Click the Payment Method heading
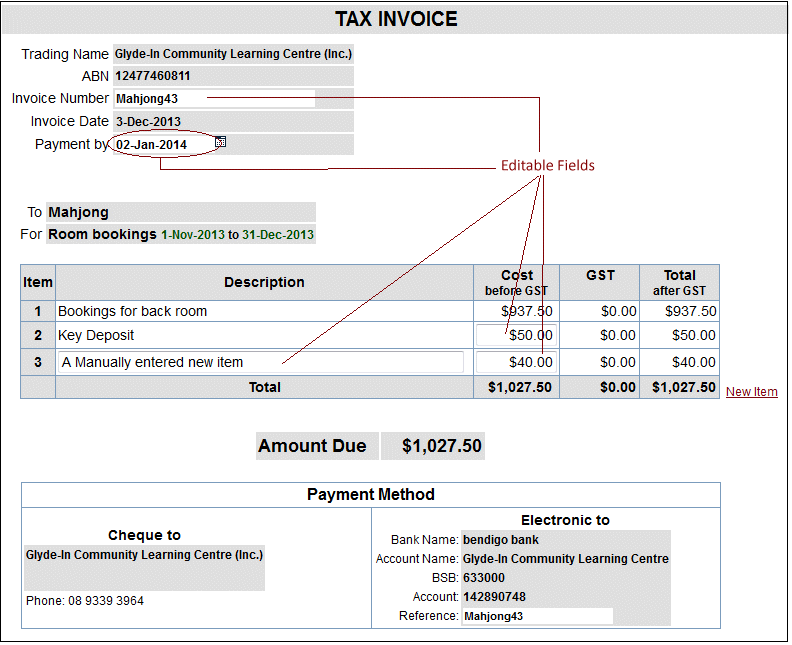Screen dimensions: 792x645 tap(371, 494)
